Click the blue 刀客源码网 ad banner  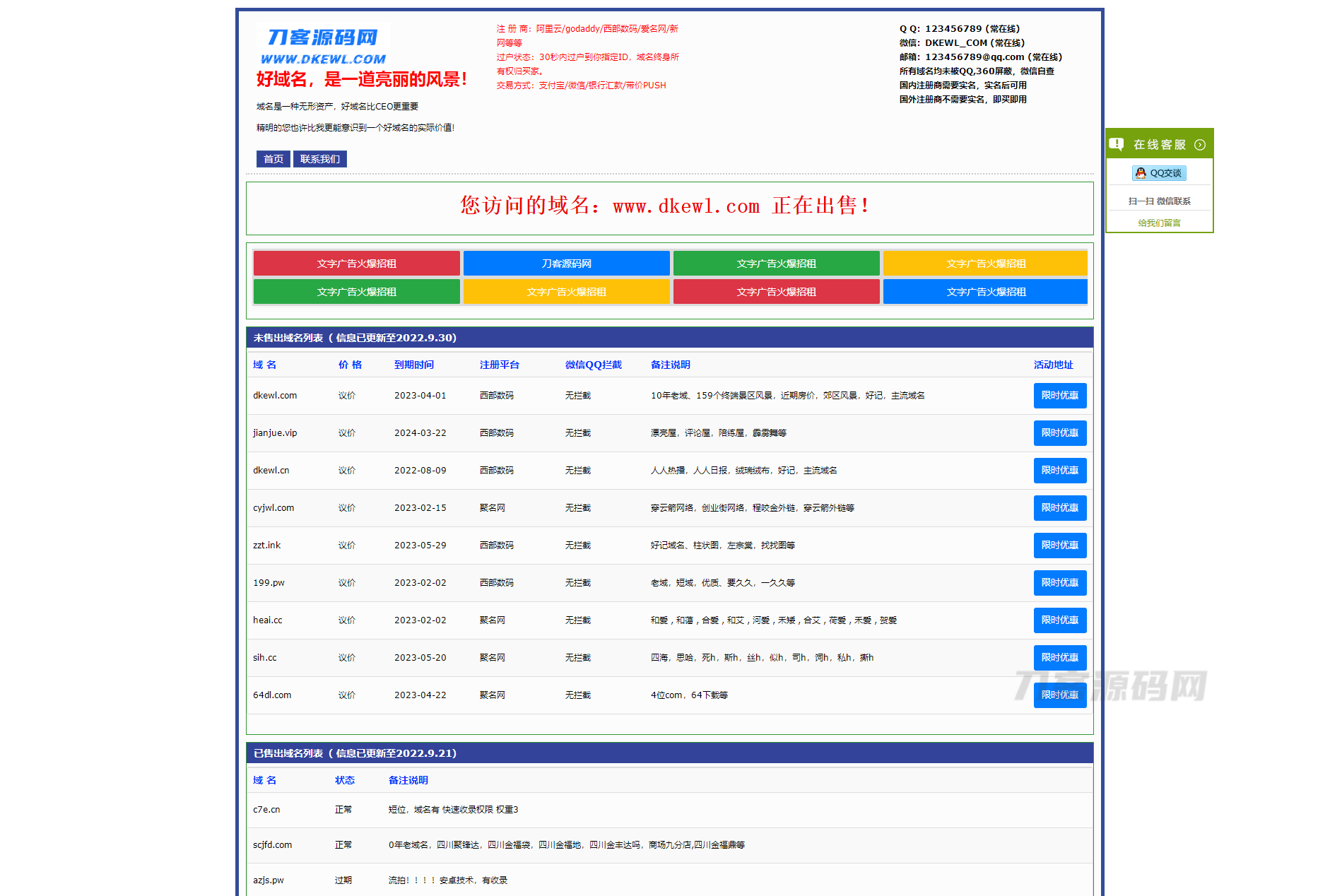pyautogui.click(x=566, y=264)
